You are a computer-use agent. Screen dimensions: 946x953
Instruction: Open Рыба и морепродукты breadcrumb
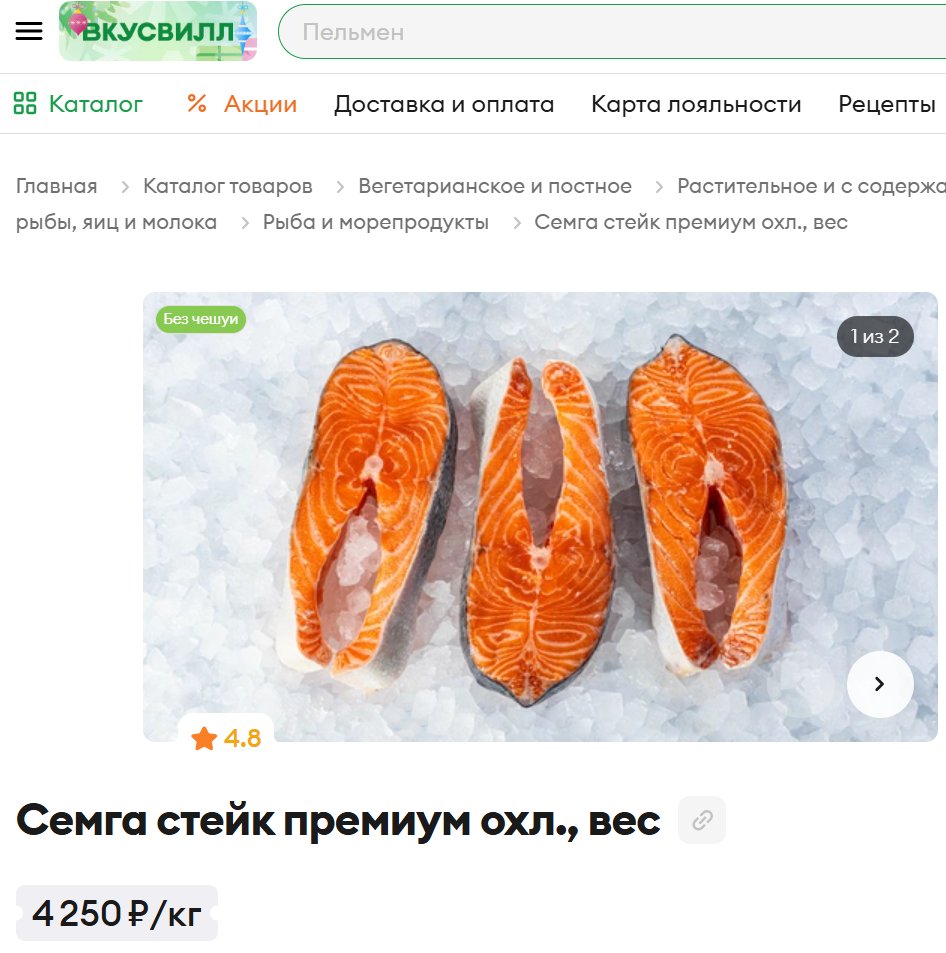[x=376, y=222]
